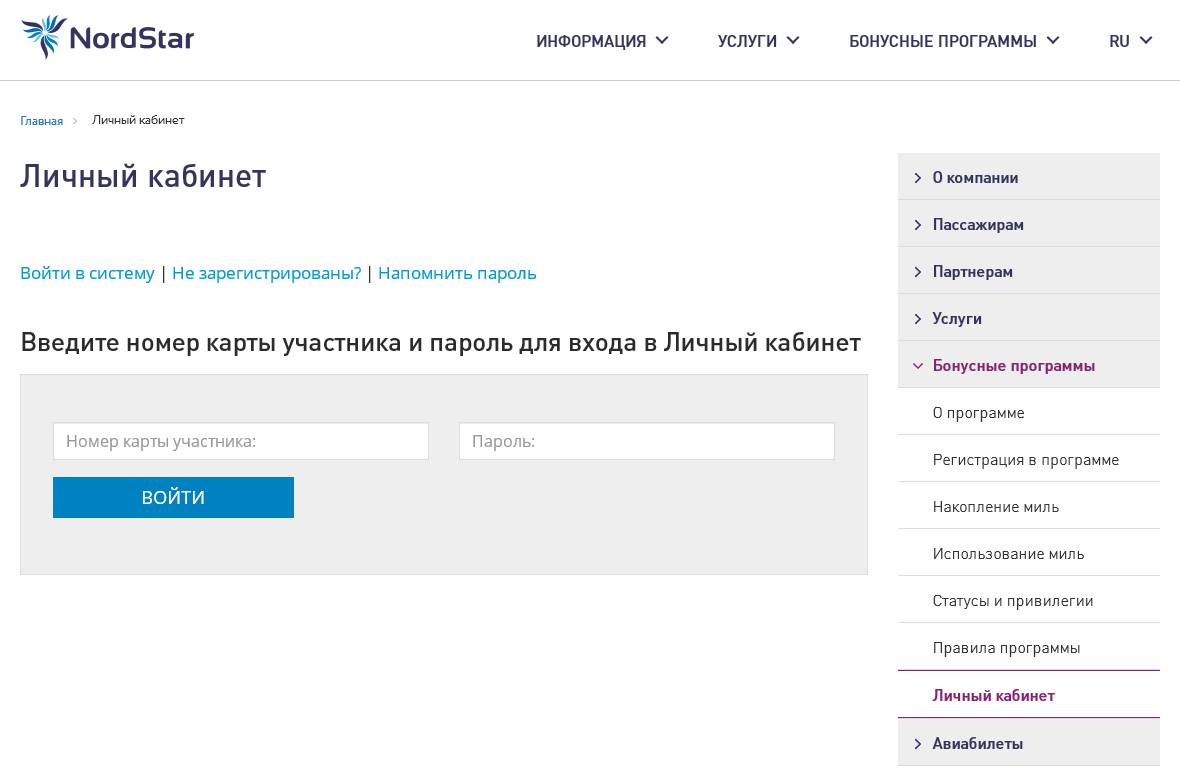The image size is (1180, 780).
Task: Click Напомнить пароль link
Action: click(457, 273)
